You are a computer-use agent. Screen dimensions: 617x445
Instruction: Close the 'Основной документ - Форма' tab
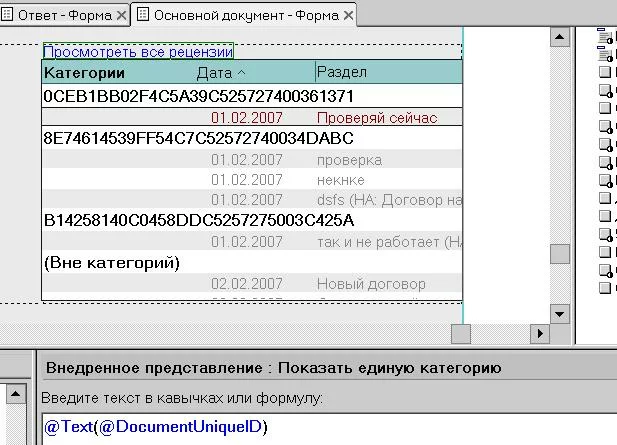pos(348,15)
